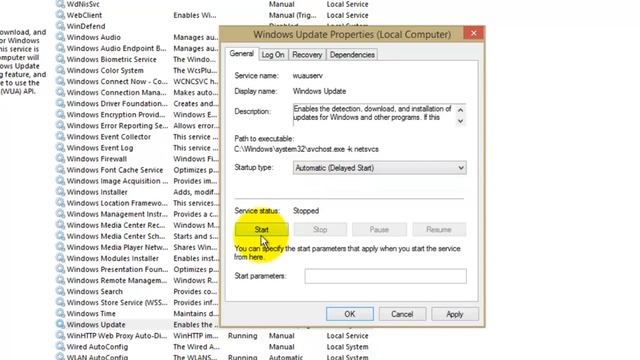This screenshot has width=640, height=360.
Task: Select the Windows Location Framework row
Action: pos(137,203)
